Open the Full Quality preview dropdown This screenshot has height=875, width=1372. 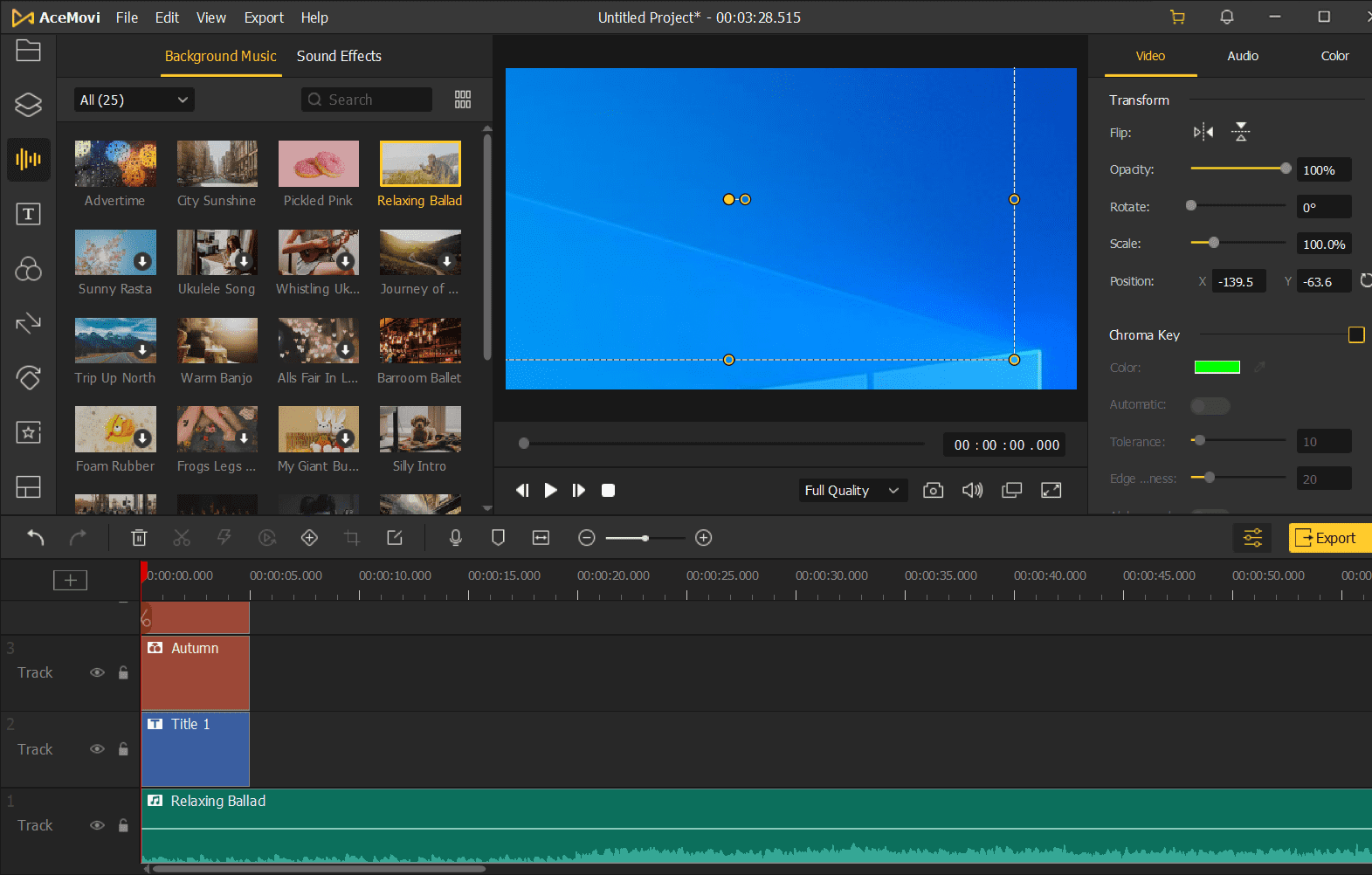click(x=852, y=491)
